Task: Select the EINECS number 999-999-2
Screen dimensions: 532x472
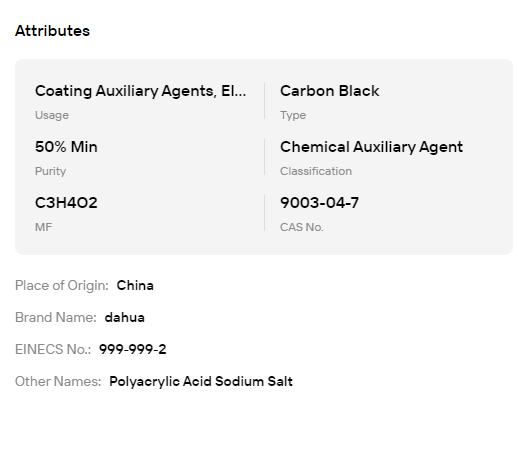Action: pos(133,349)
